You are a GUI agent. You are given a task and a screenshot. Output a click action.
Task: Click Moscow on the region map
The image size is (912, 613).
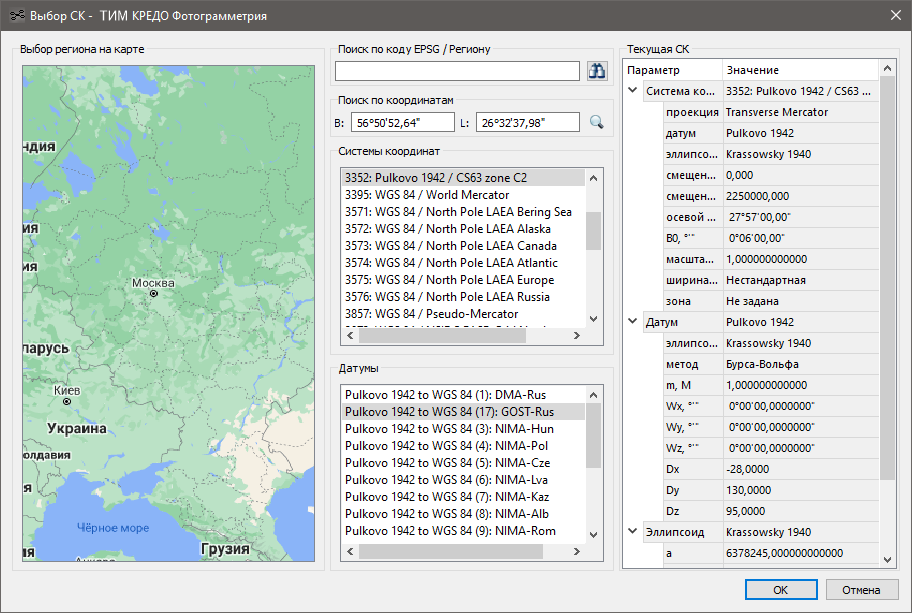(x=153, y=294)
